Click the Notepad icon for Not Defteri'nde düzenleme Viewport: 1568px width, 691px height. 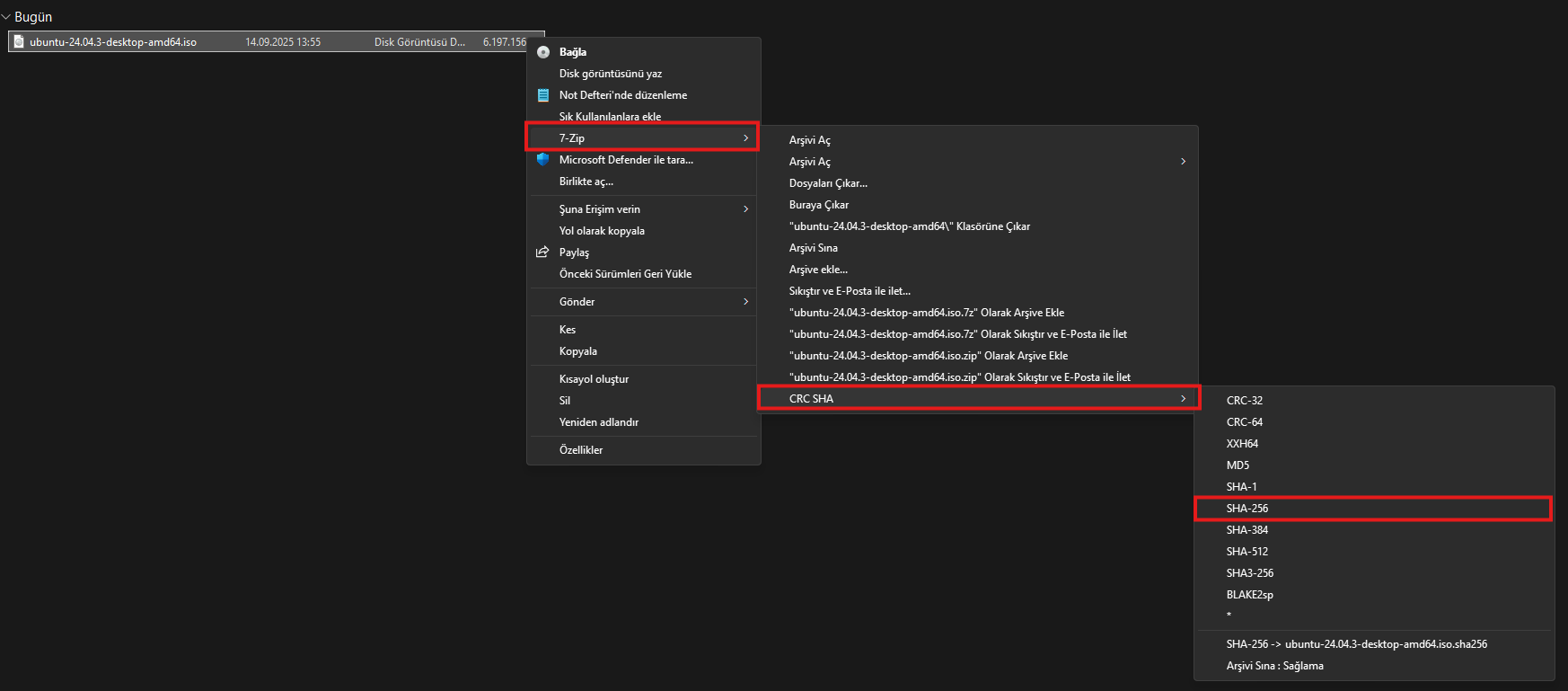click(x=543, y=95)
